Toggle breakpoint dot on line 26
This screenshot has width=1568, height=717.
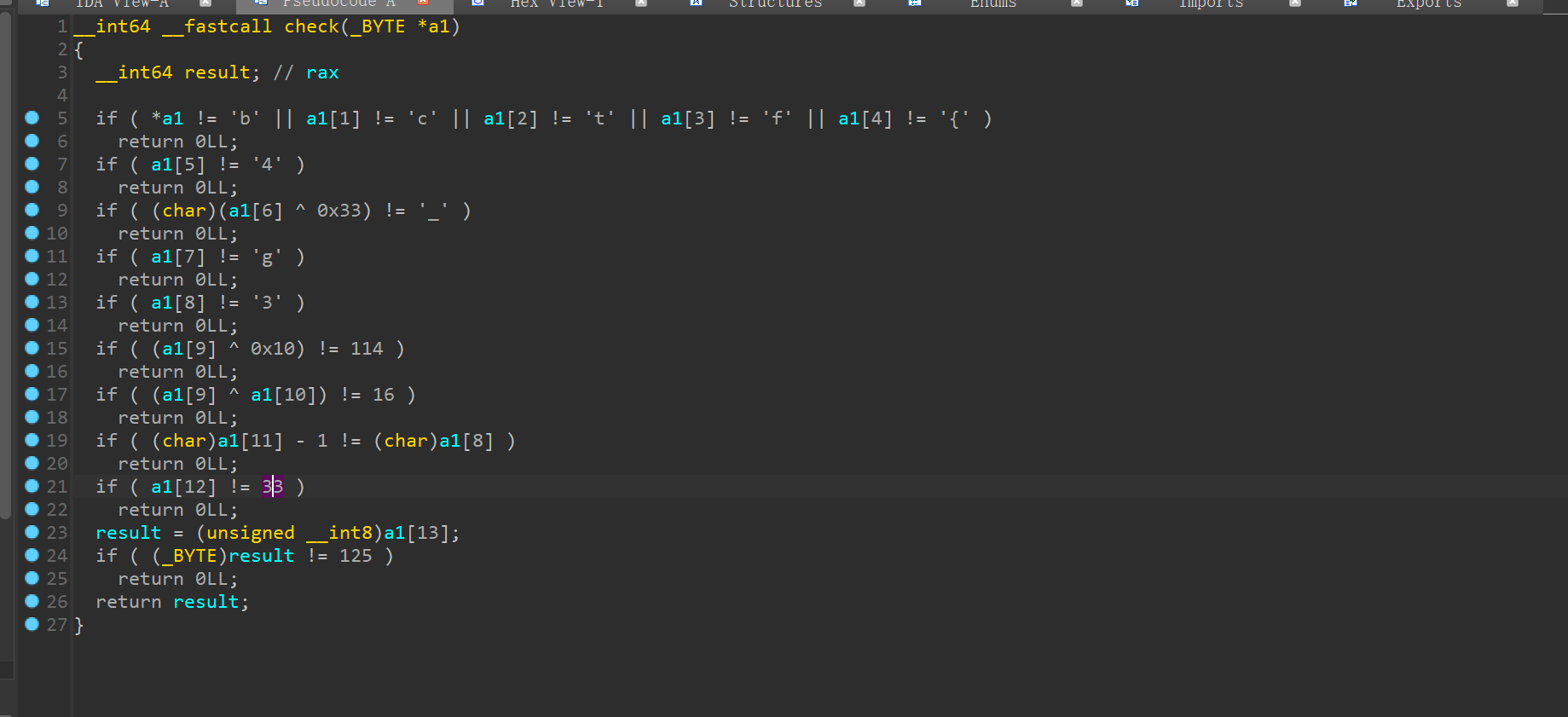pyautogui.click(x=32, y=601)
